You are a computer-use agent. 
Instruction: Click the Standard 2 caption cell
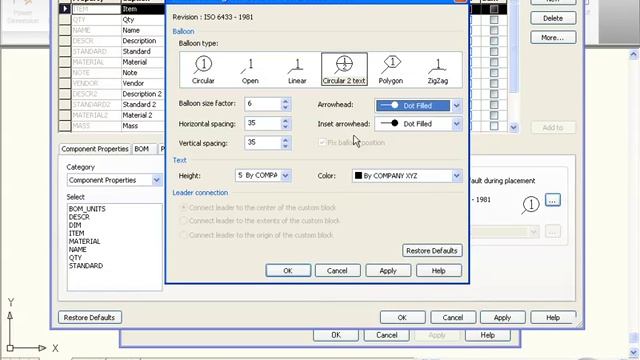[143, 104]
